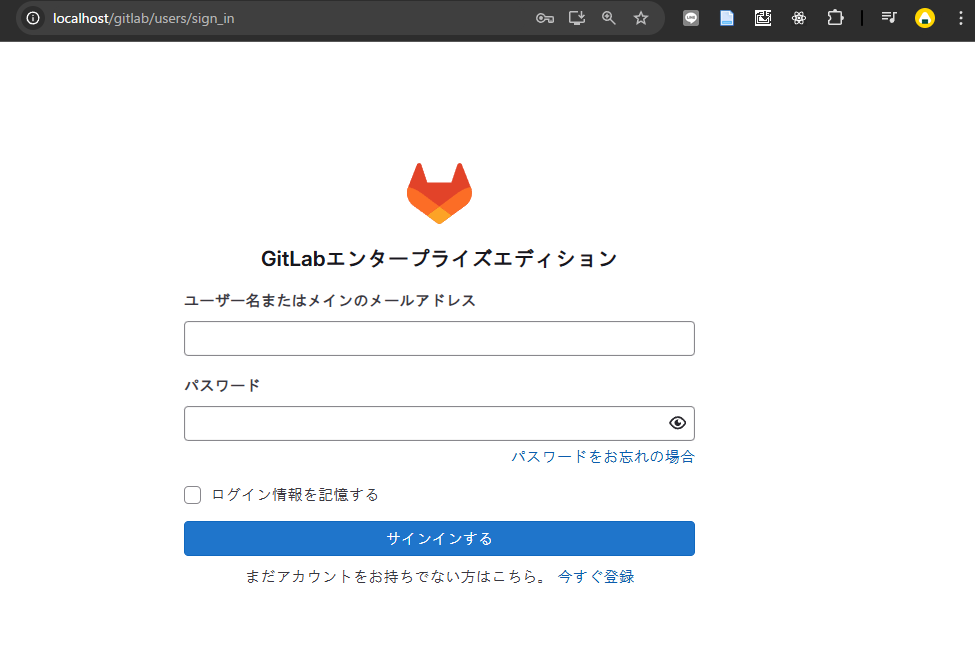Click the まだアカウントをお持ちでない方はこちら。 text
Screen dimensions: 975x654
(396, 577)
